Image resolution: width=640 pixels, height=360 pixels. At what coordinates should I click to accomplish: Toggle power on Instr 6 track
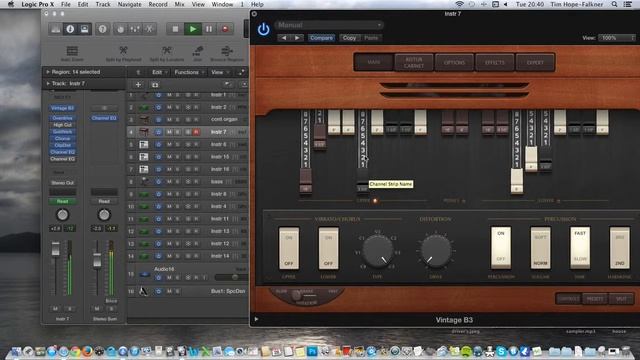[x=158, y=144]
